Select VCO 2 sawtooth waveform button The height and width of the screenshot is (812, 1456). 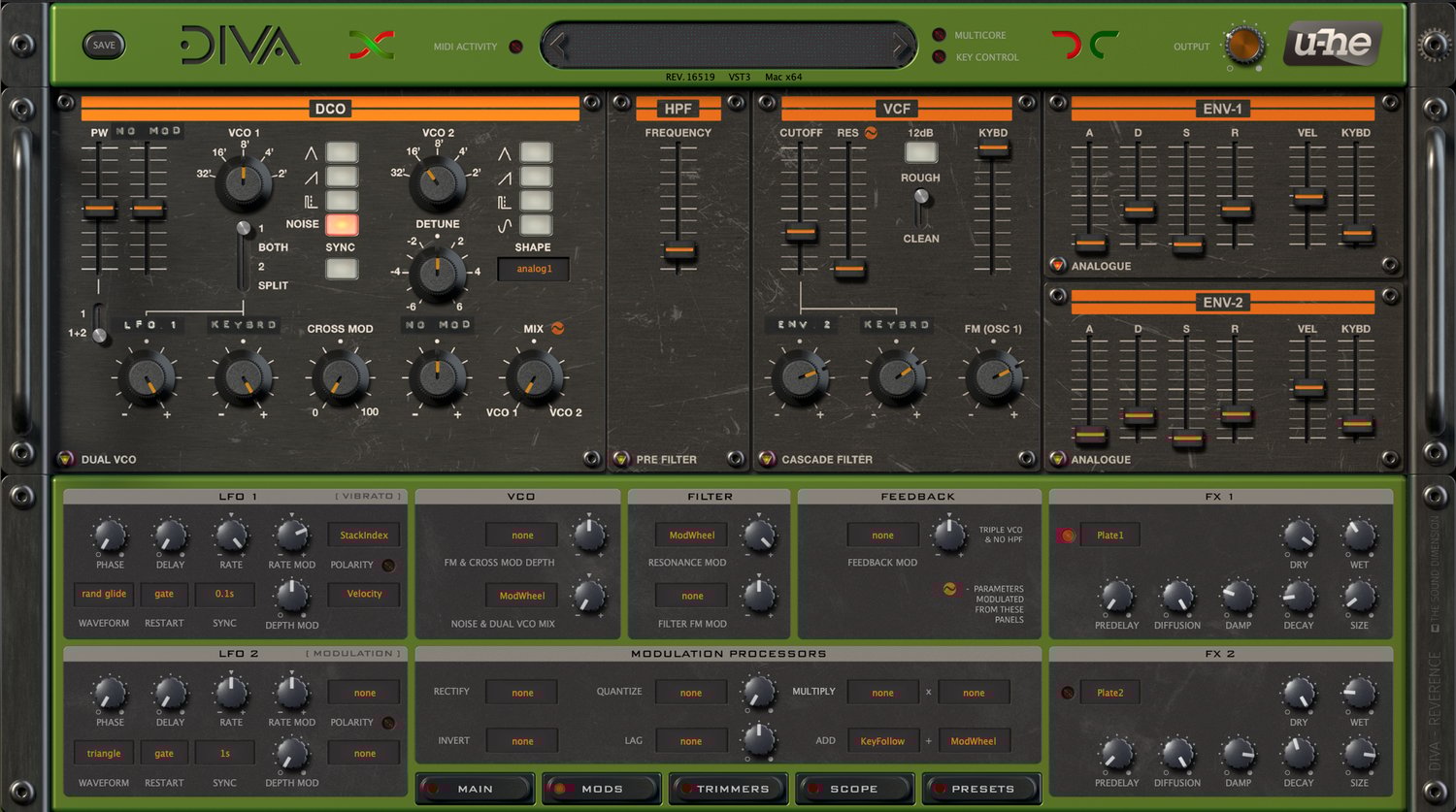536,177
